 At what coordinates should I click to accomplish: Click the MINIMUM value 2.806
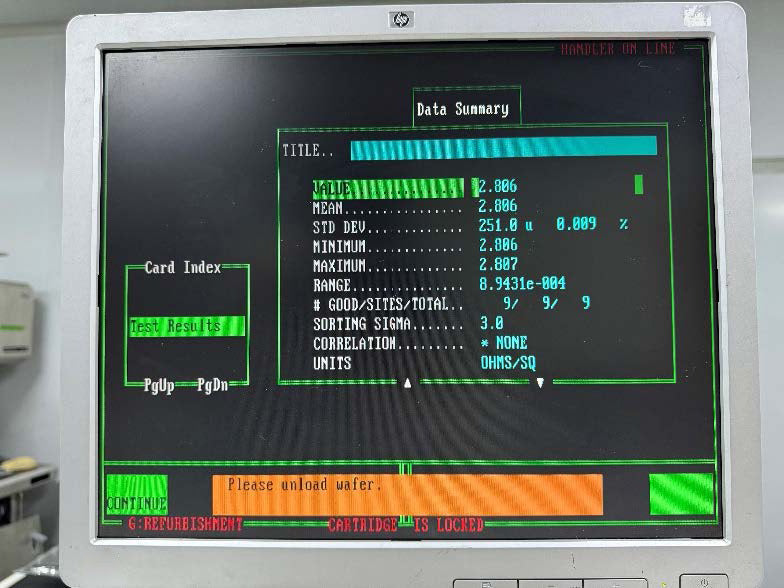(x=498, y=244)
